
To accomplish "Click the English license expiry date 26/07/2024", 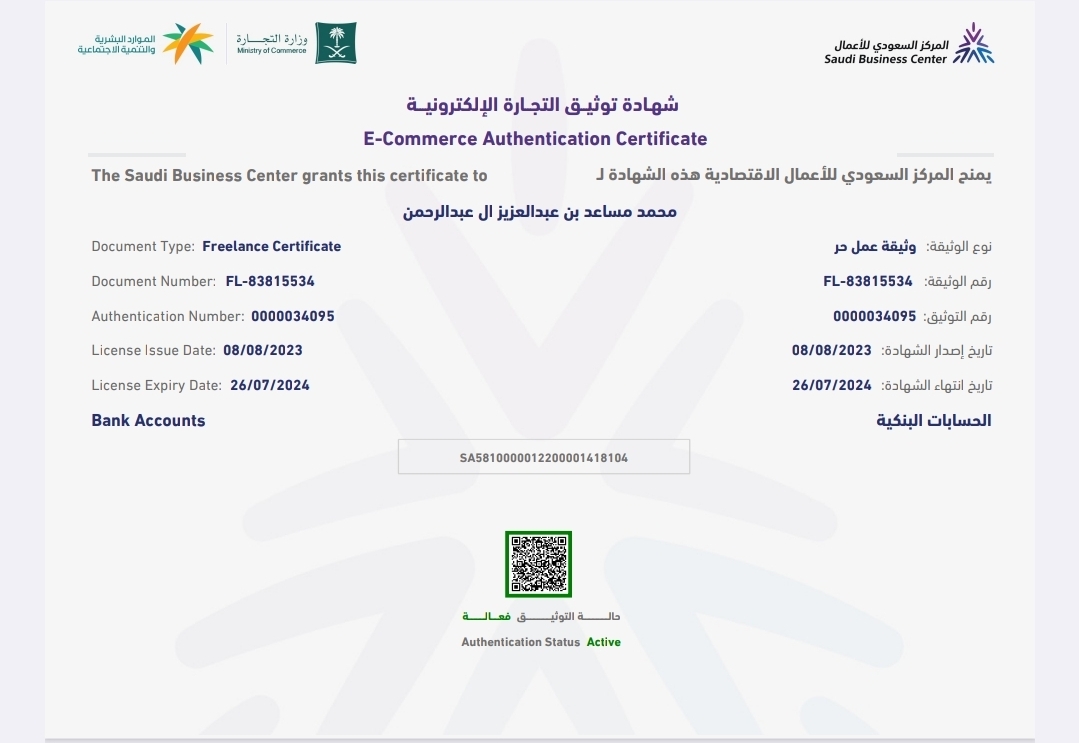I will (x=270, y=385).
